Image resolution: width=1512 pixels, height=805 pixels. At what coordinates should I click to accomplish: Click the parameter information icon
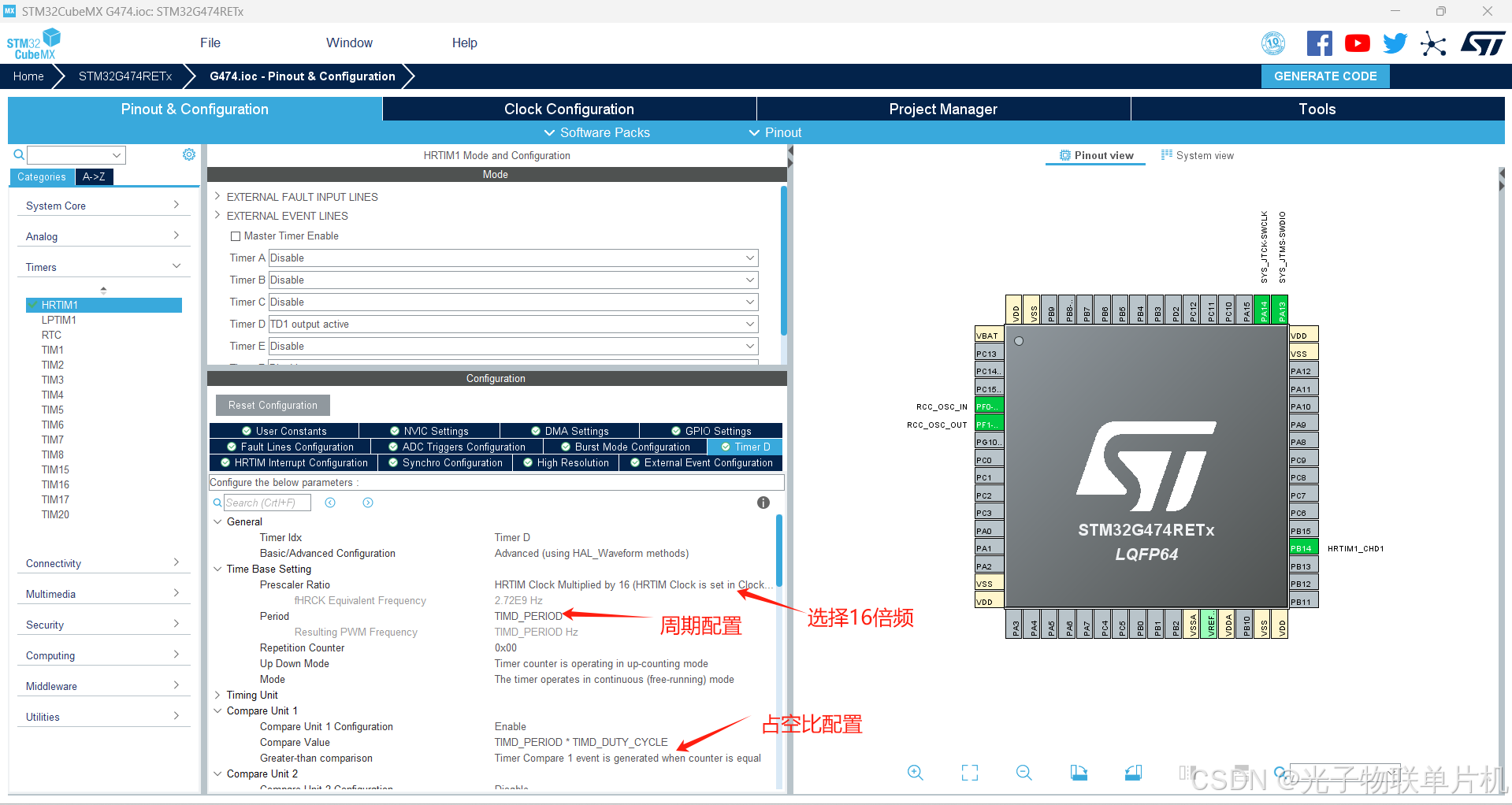[x=763, y=503]
